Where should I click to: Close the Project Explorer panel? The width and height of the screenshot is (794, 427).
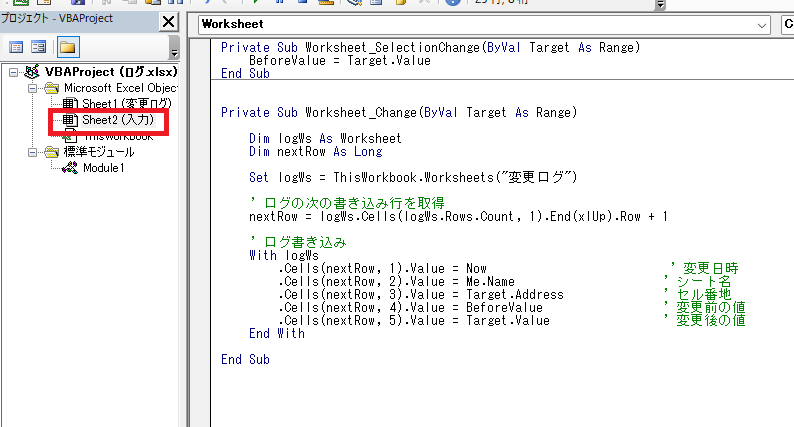coord(169,22)
